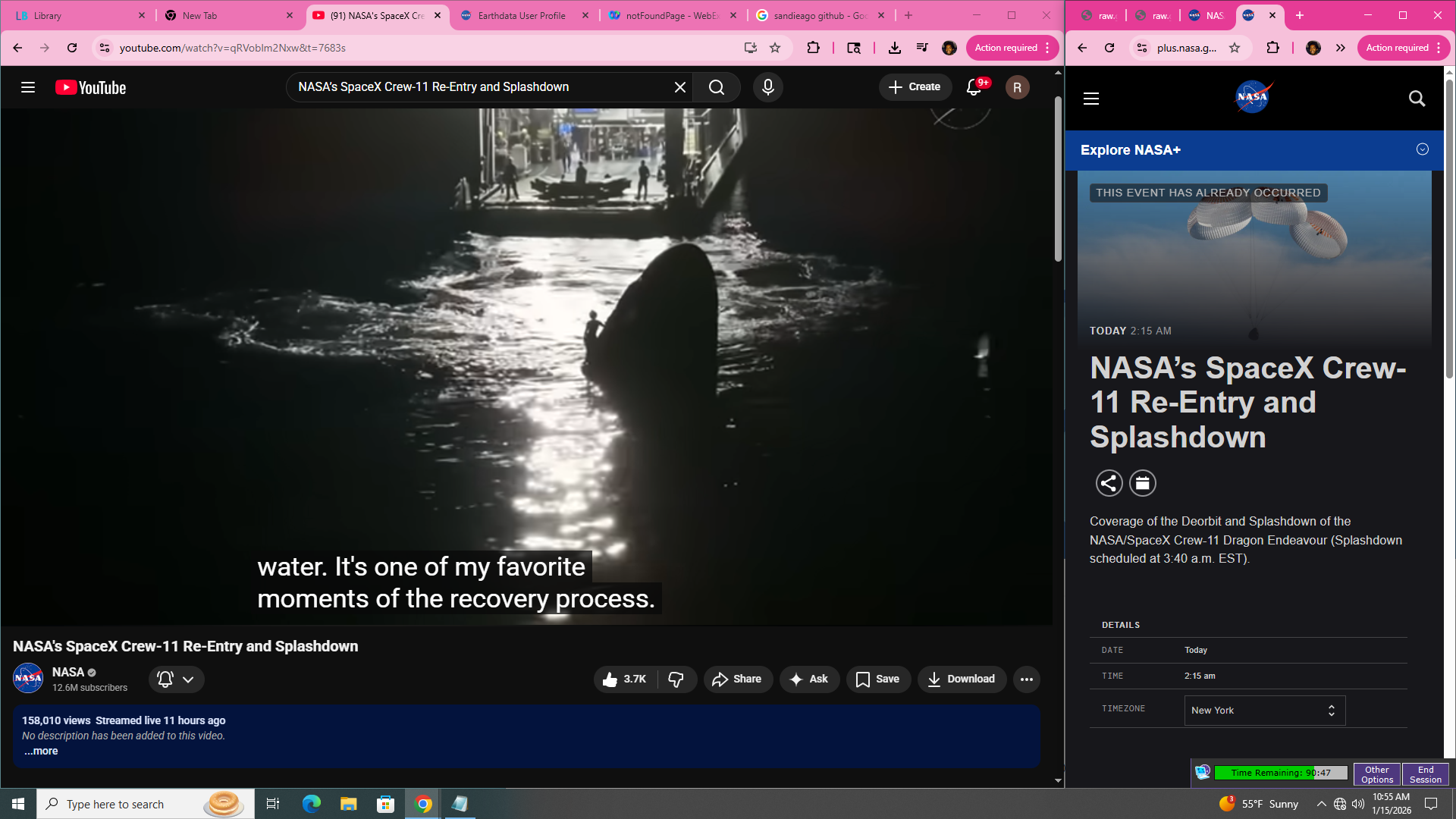The image size is (1456, 819).
Task: Click NASA+ add to calendar icon
Action: [1142, 483]
